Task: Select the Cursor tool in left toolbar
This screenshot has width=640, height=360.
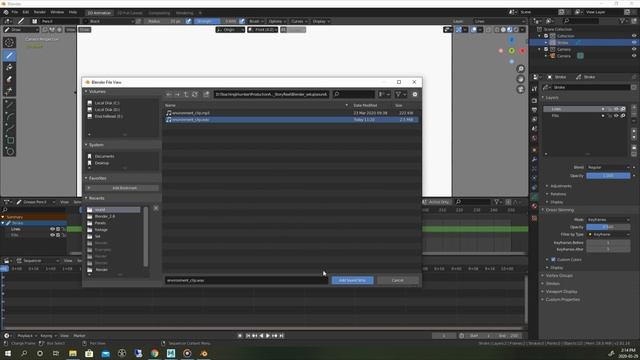Action: pyautogui.click(x=9, y=42)
